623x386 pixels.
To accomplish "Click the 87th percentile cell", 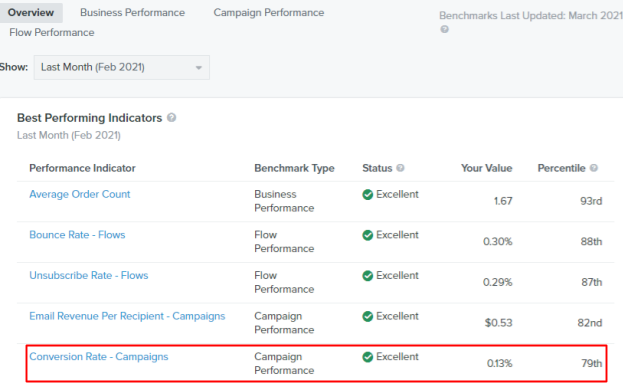I will [592, 282].
